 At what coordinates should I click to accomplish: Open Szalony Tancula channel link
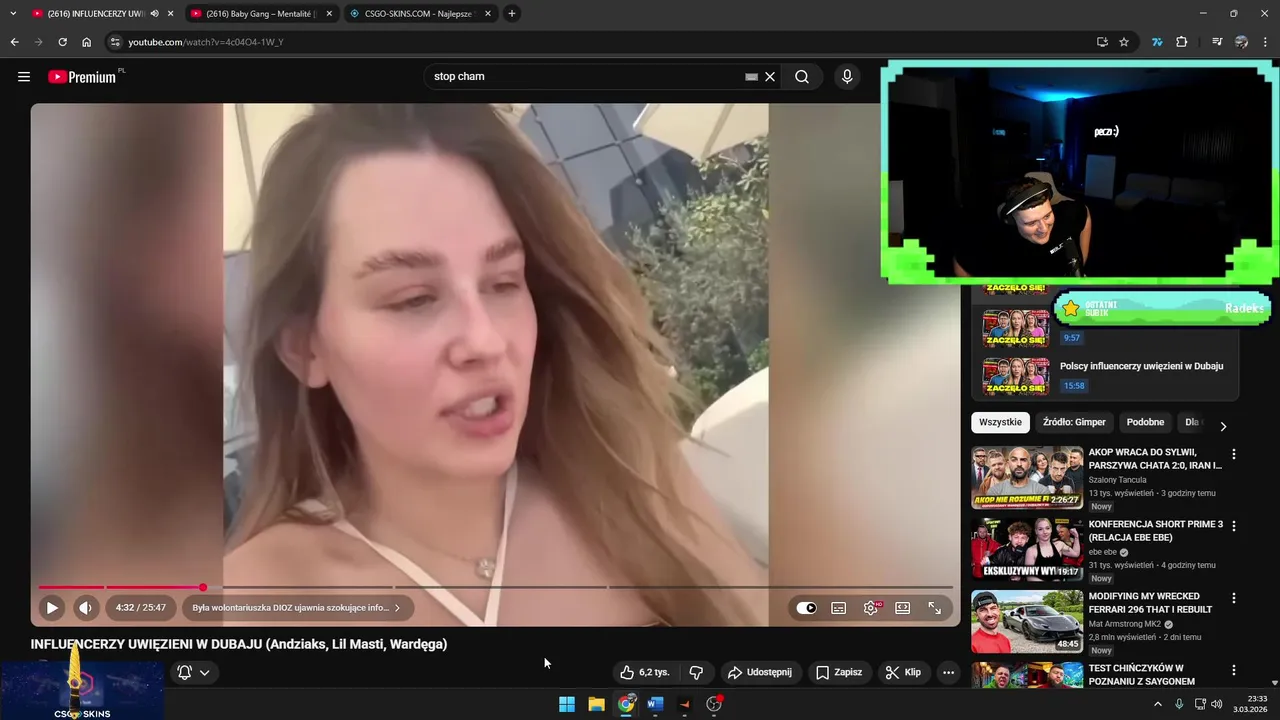point(1118,480)
